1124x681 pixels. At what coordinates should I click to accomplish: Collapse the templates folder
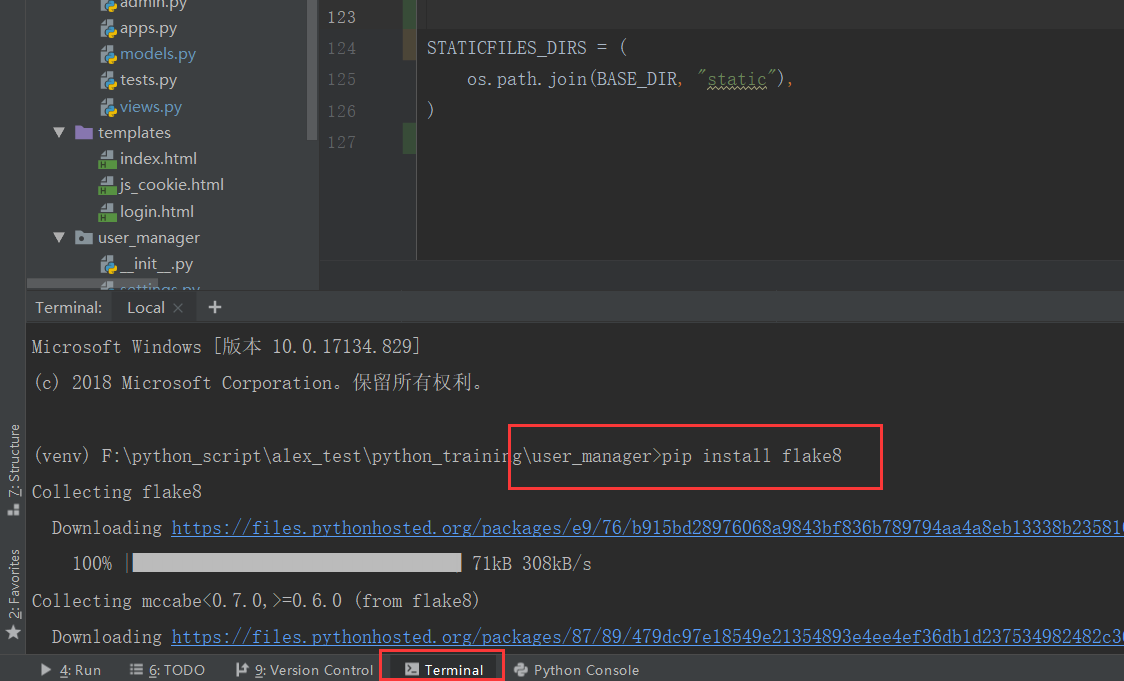click(x=58, y=132)
